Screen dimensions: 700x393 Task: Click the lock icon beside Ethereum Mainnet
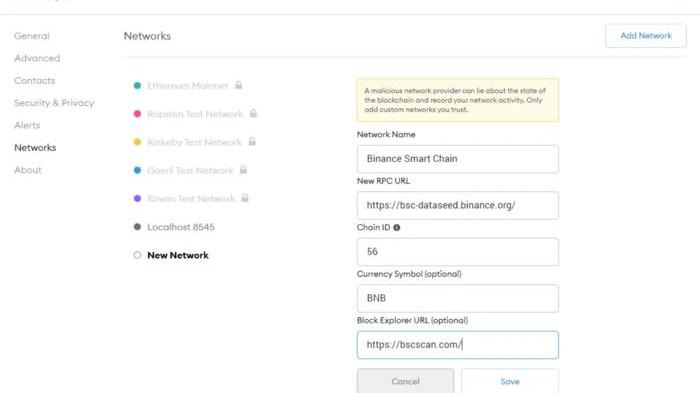coord(238,85)
